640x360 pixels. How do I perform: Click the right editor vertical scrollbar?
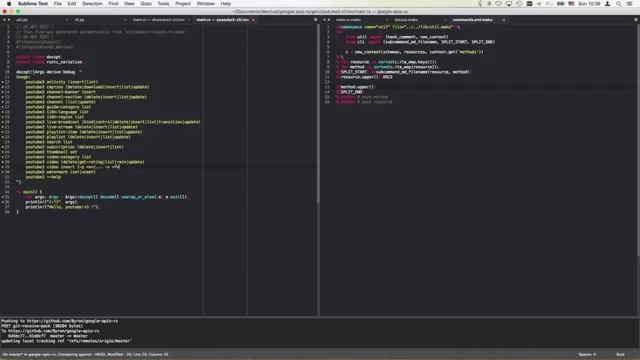point(638,141)
